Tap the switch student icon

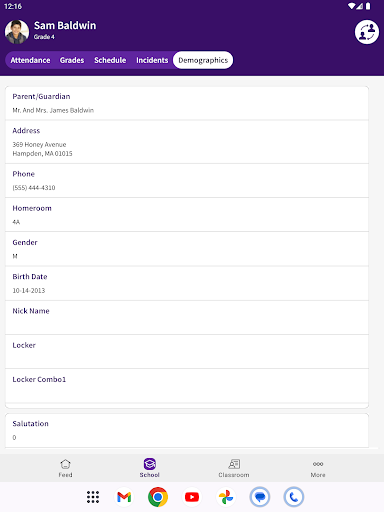(x=367, y=32)
